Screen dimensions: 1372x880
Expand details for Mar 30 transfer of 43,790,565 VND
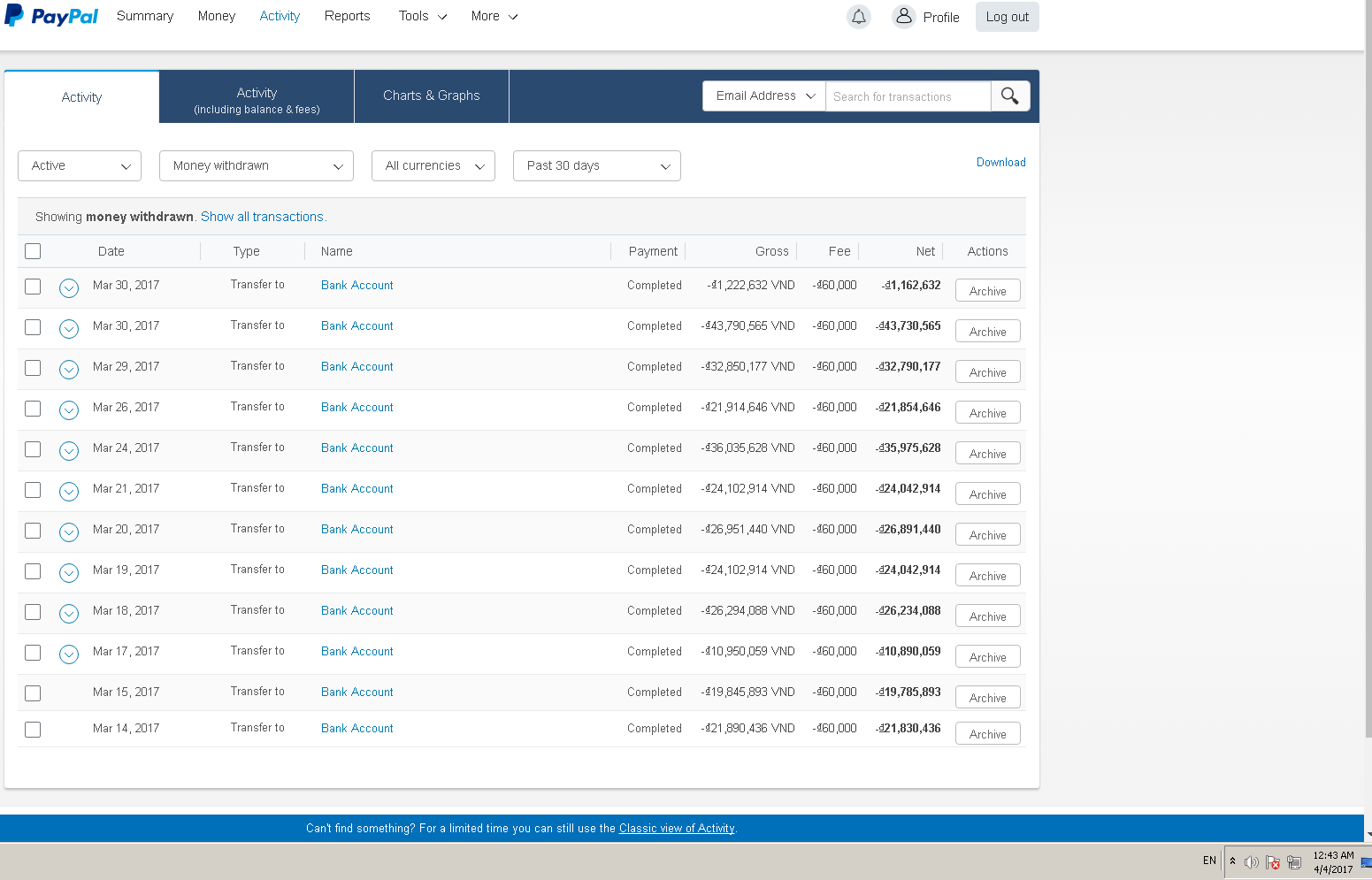pos(69,328)
